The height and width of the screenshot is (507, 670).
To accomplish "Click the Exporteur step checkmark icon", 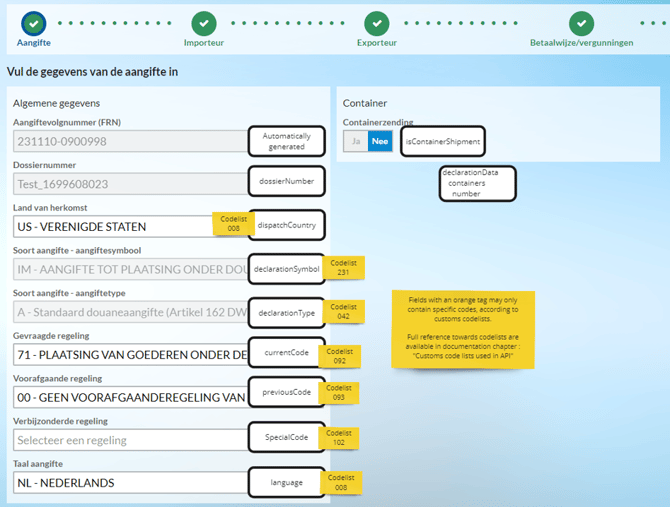I will [x=376, y=23].
